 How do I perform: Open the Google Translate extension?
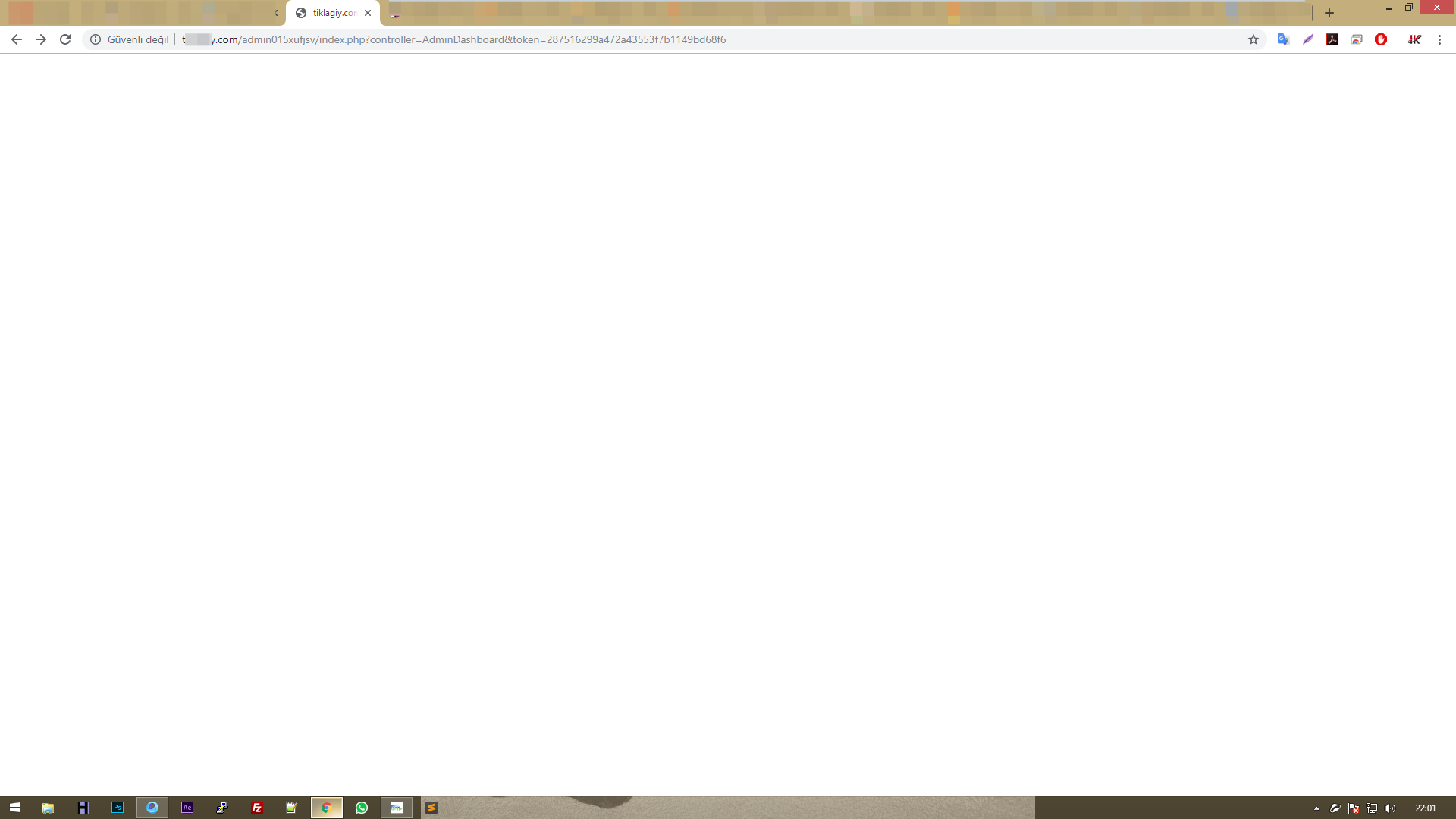[x=1283, y=39]
